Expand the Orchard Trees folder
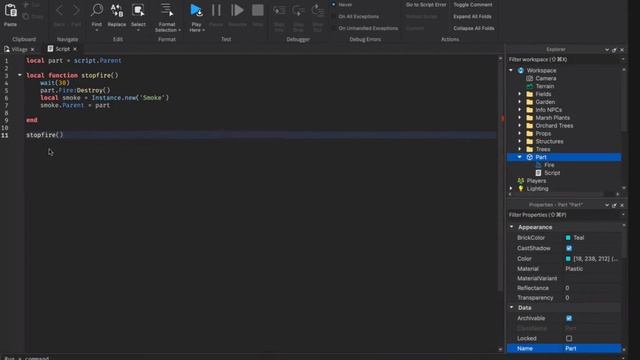 520,126
